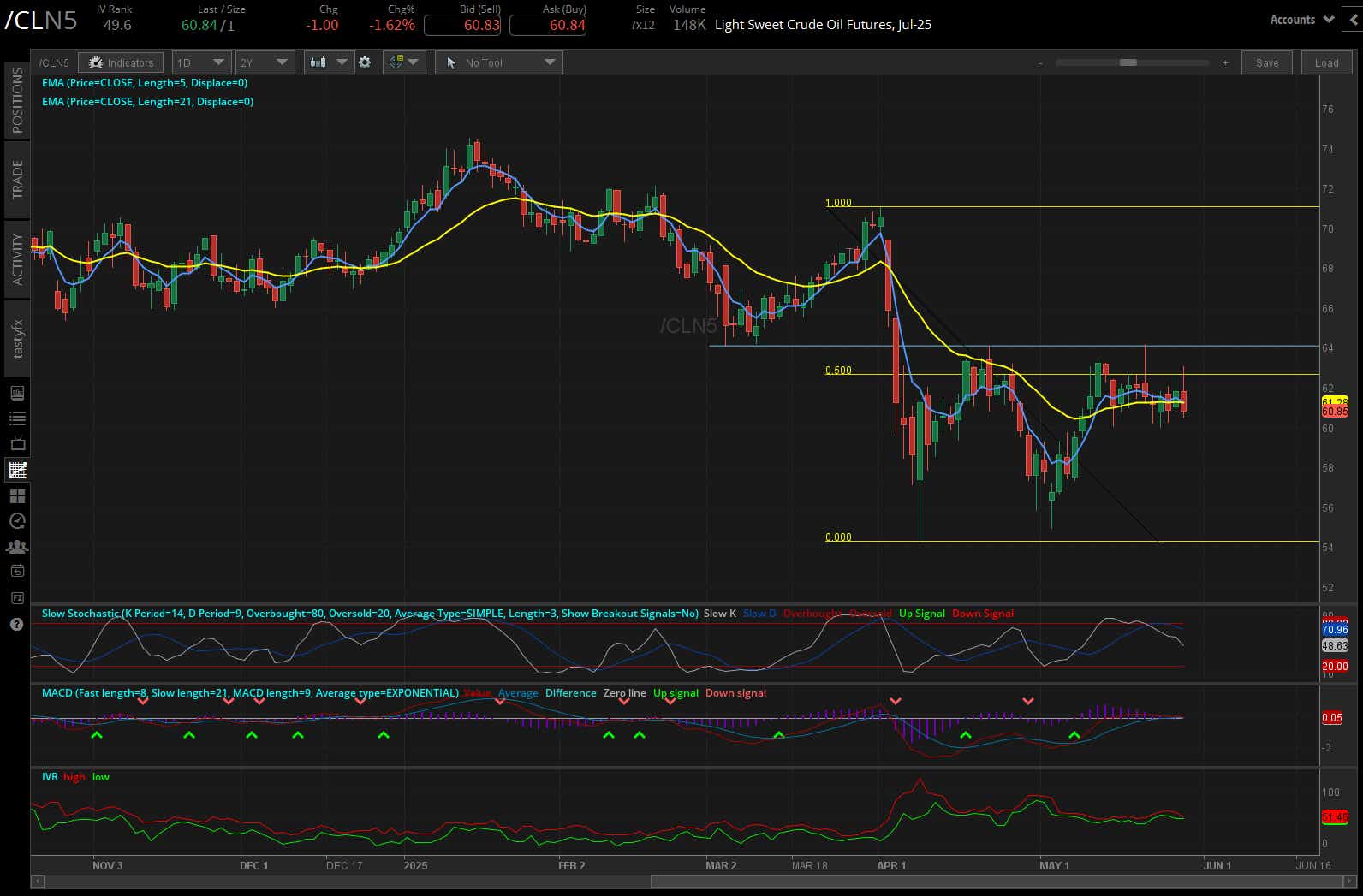Open the four-square grid icon in sidebar
1363x896 pixels.
click(17, 495)
